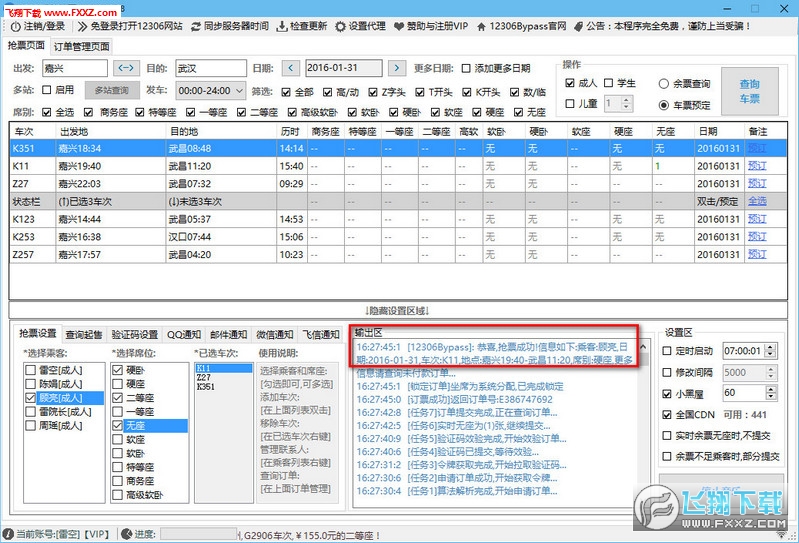Go to next date arrow
Screen dimensions: 799x543
point(397,68)
